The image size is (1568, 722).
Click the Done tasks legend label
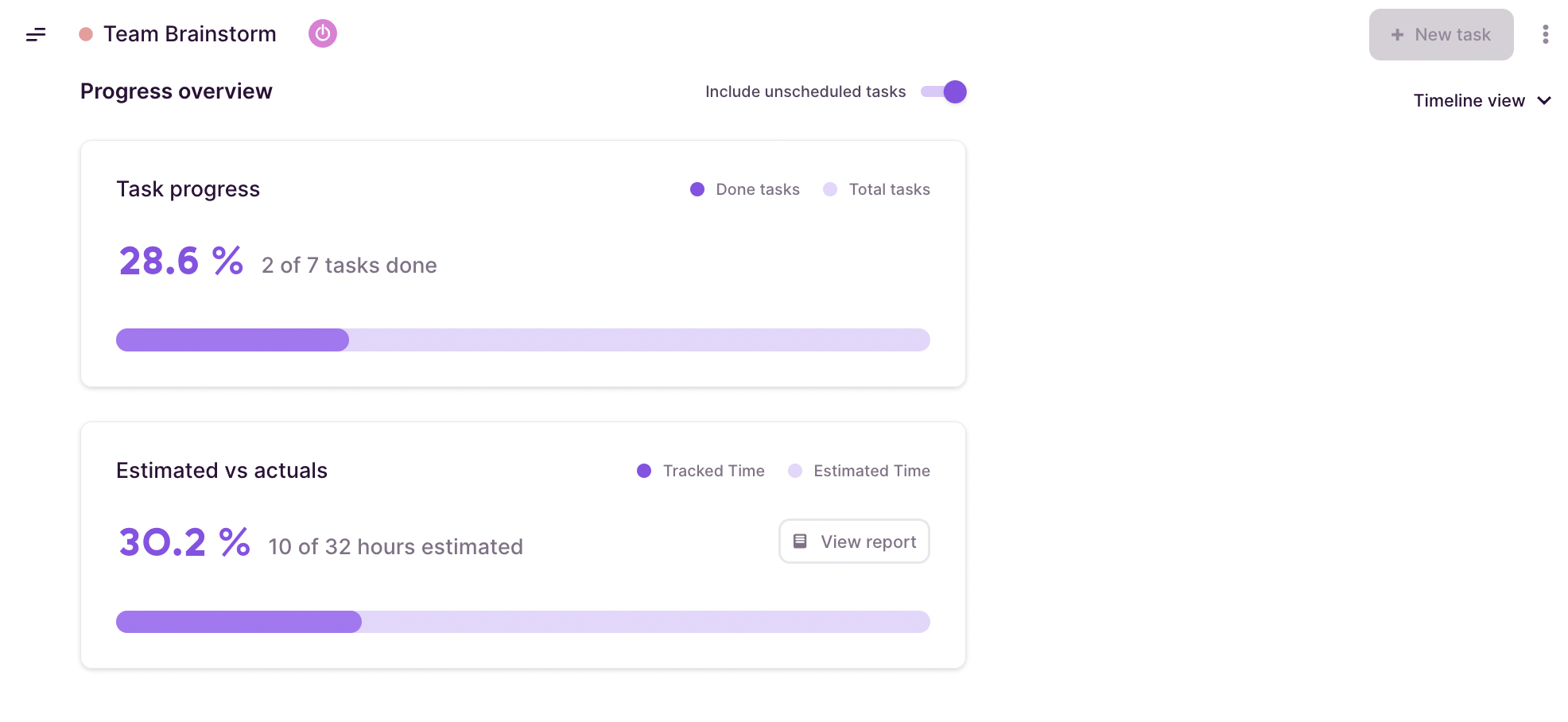tap(757, 189)
